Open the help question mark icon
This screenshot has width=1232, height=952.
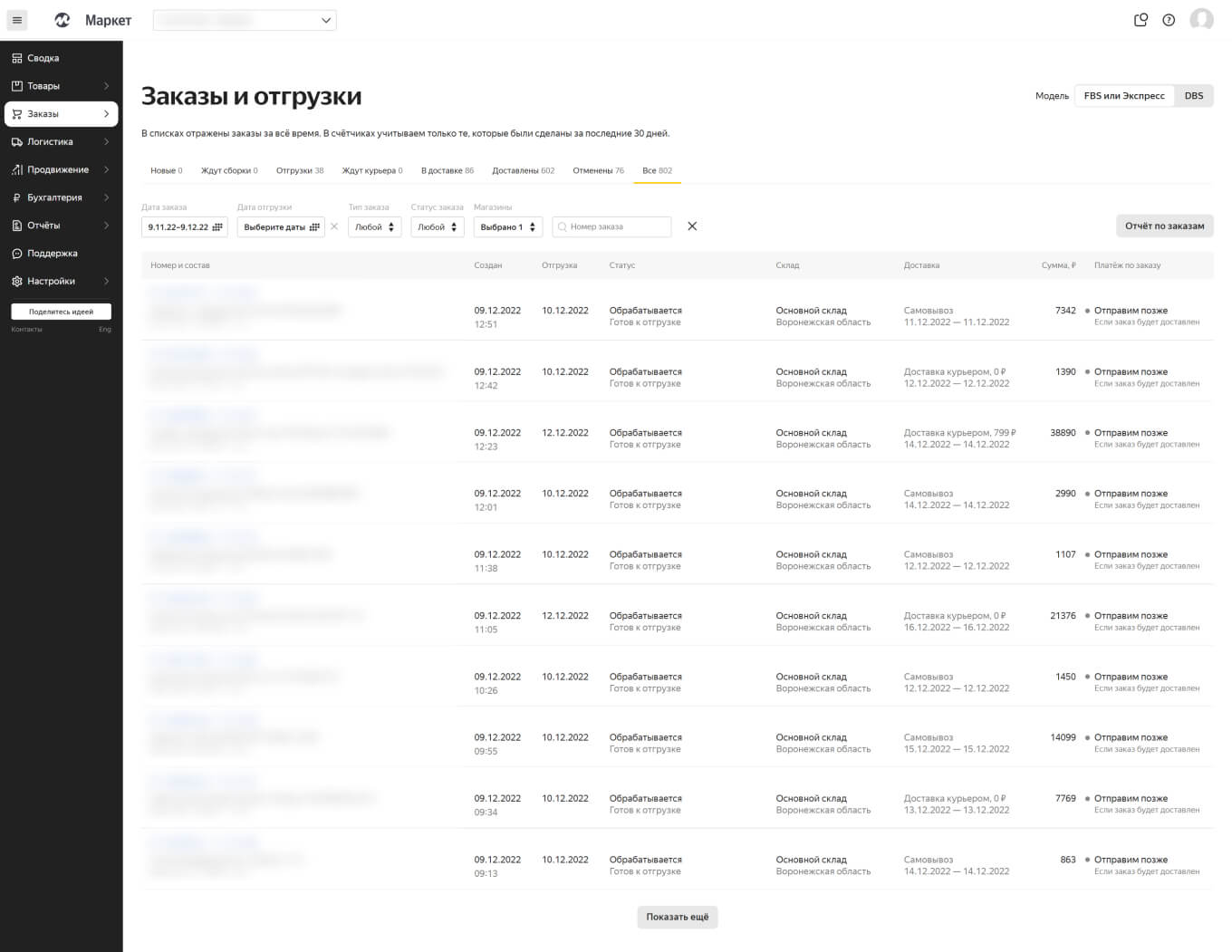(x=1169, y=20)
